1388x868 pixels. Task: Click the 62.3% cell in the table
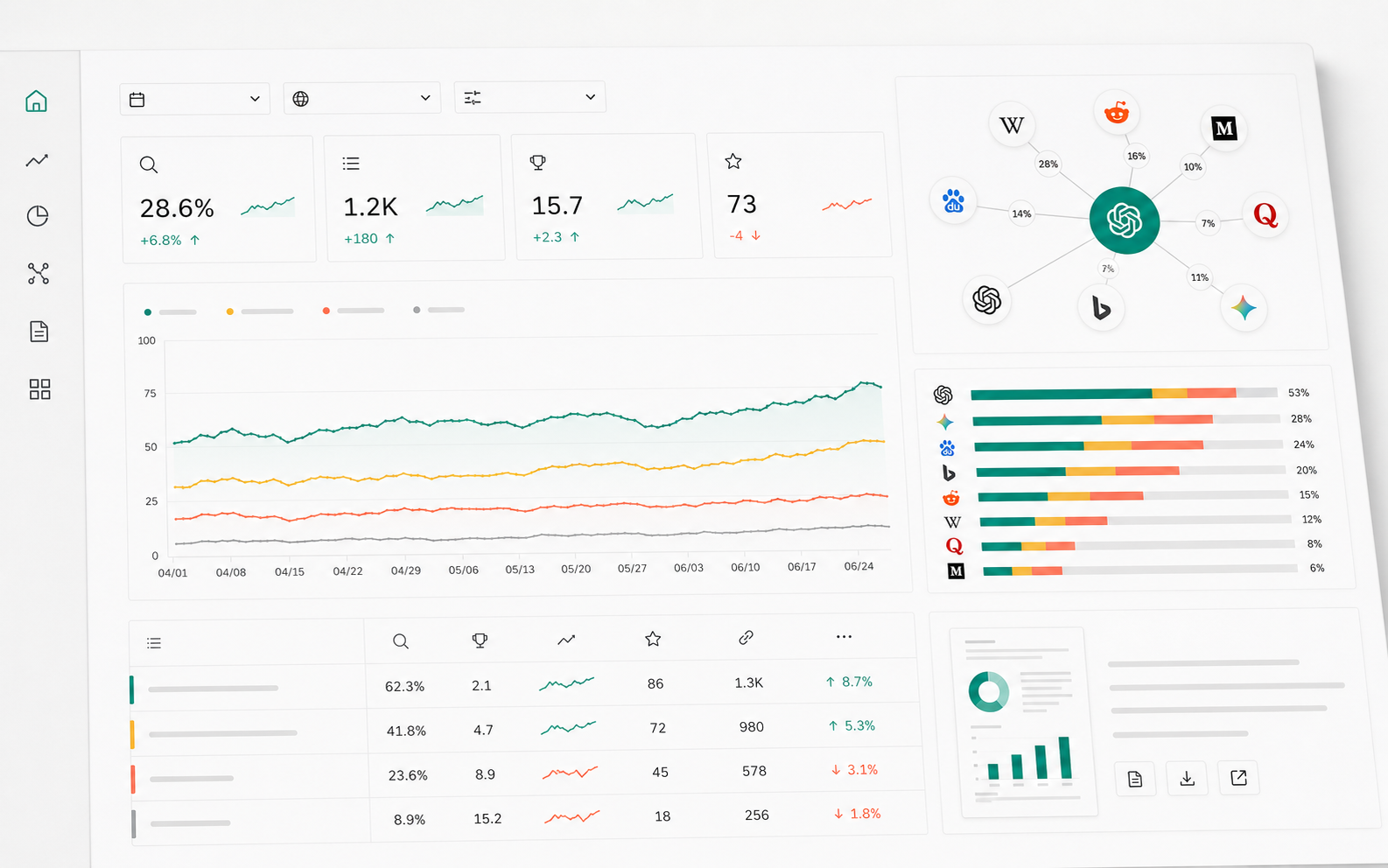click(x=405, y=687)
